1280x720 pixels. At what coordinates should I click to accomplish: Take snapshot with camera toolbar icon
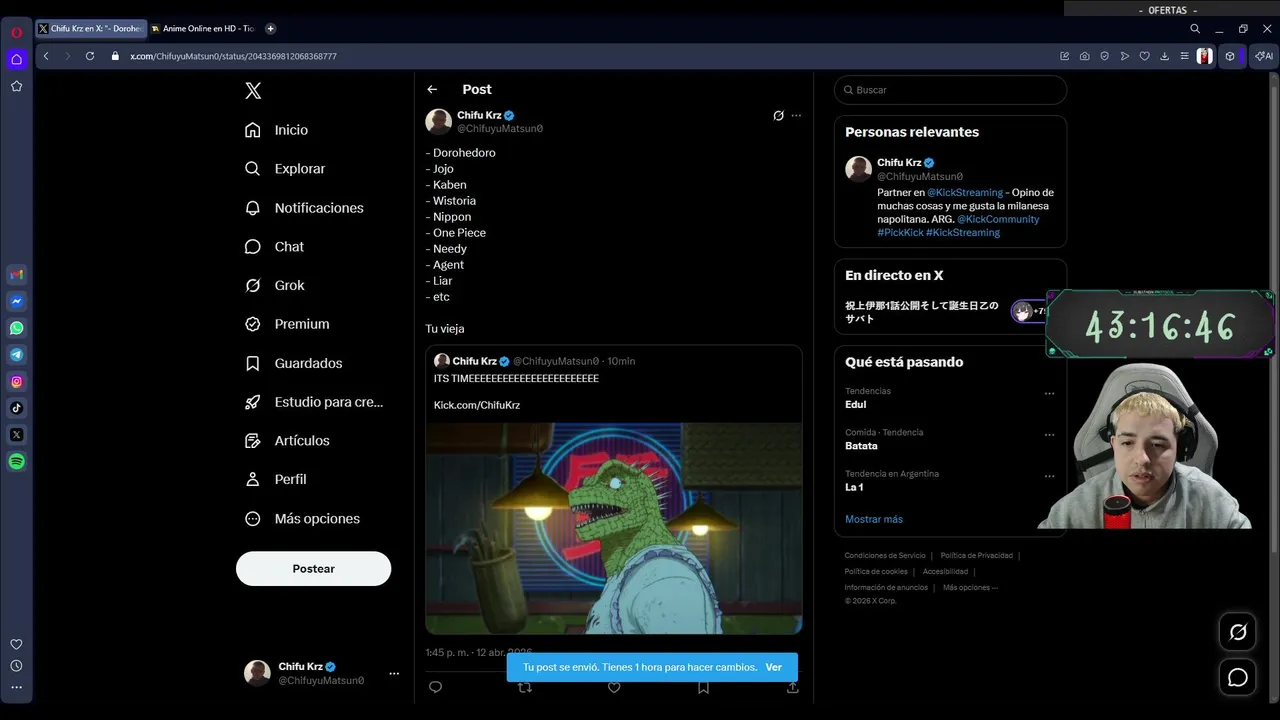1085,56
